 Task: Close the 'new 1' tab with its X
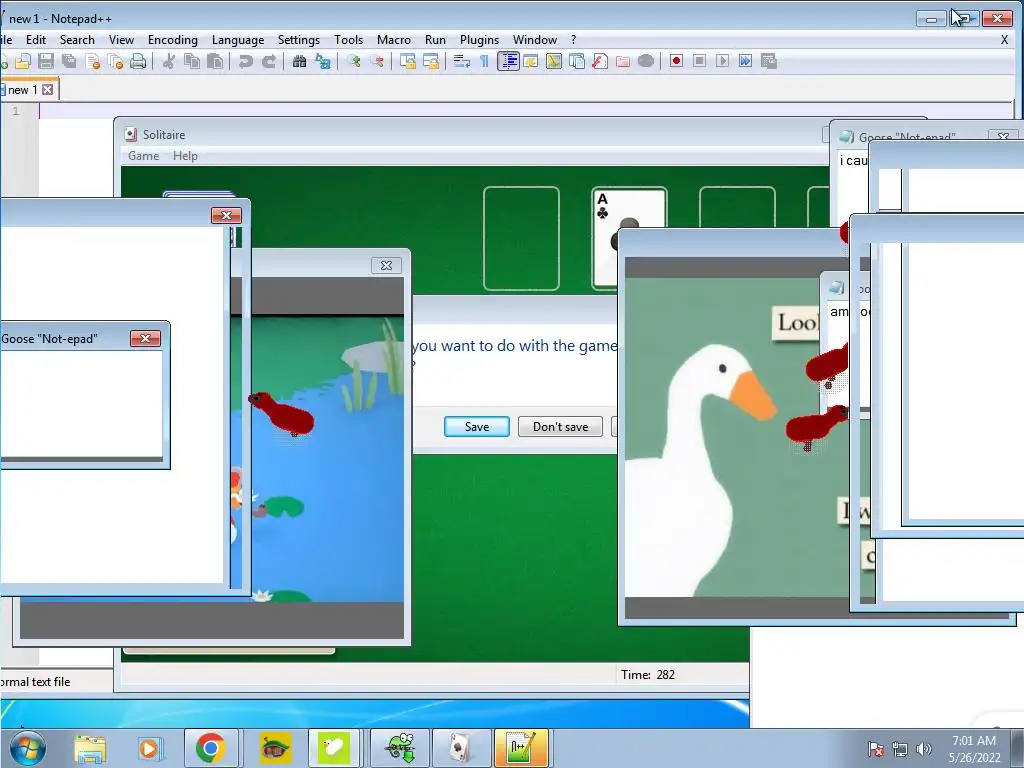point(48,89)
